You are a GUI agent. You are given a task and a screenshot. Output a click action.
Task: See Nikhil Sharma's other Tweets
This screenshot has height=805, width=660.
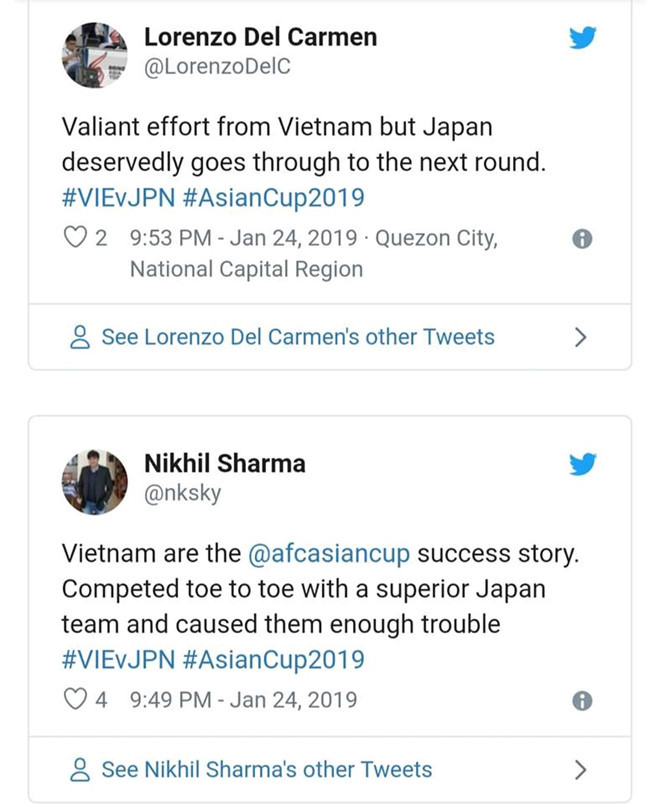coord(266,769)
